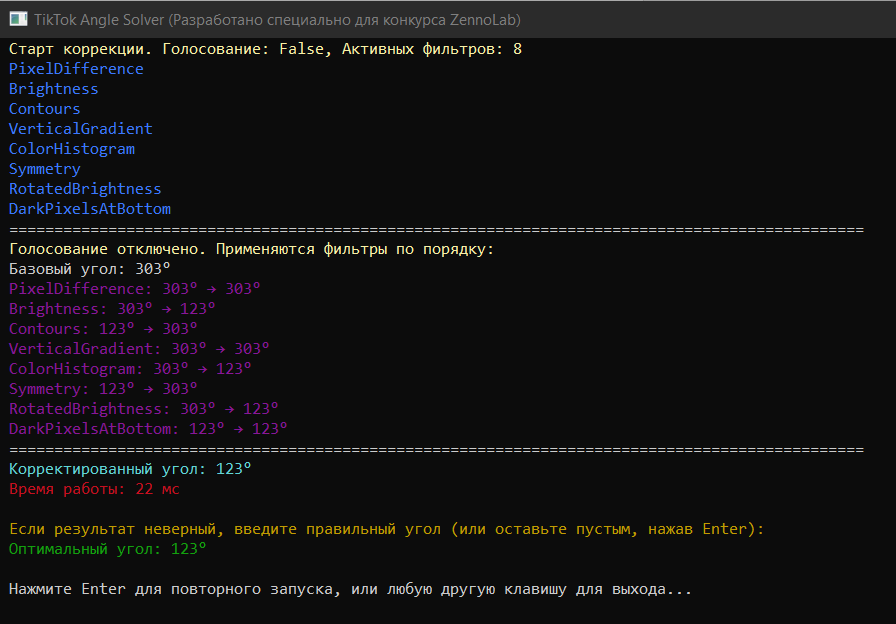Click the console app icon in title bar
The height and width of the screenshot is (624, 896).
[x=18, y=20]
